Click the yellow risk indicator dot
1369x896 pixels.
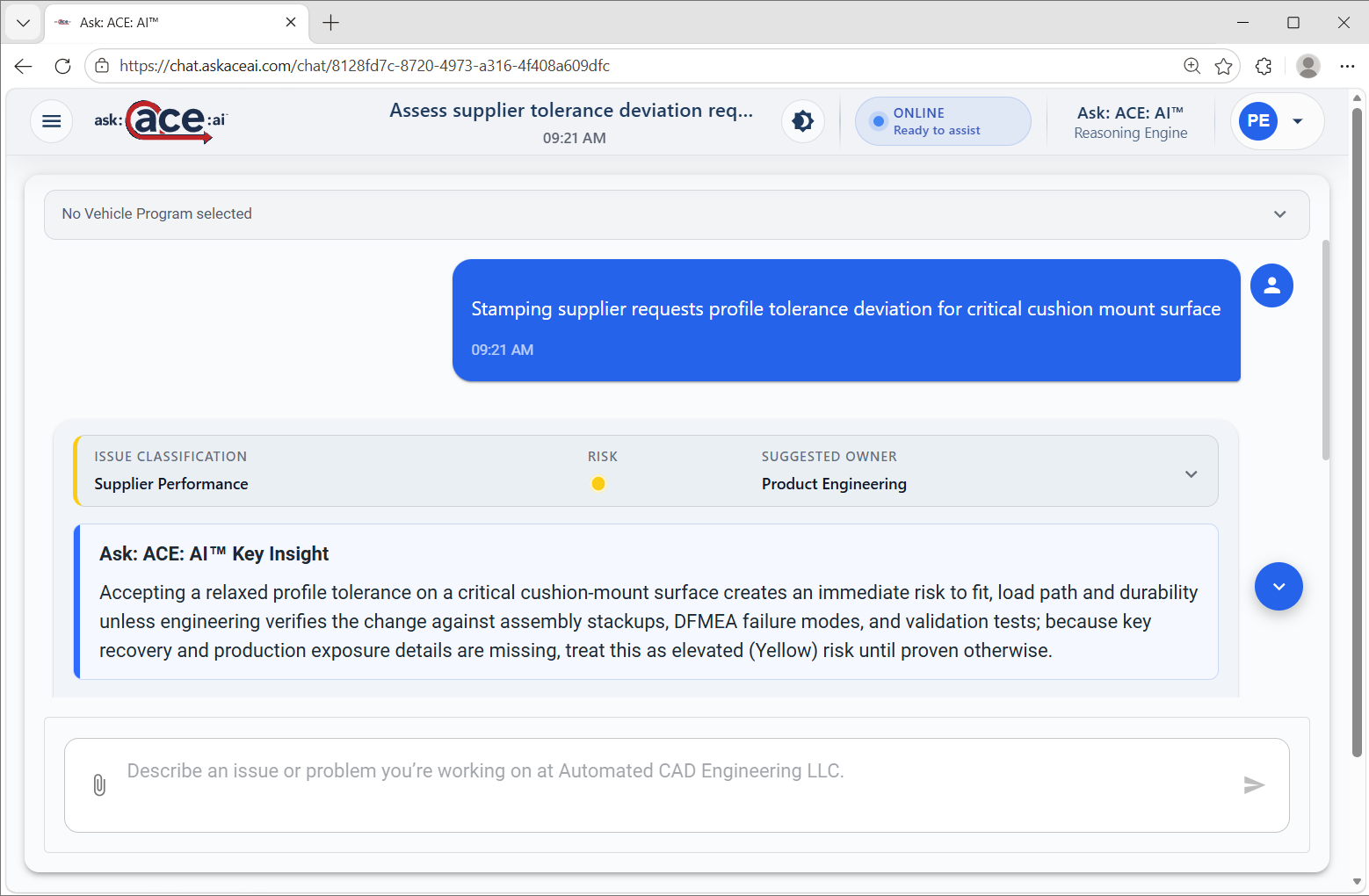click(598, 483)
